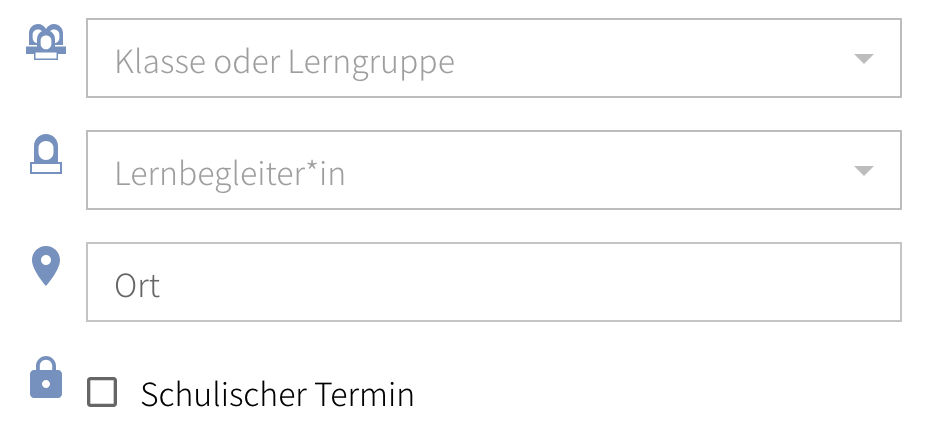Screen dimensions: 940x438
Task: Click the "Klasse oder Lerngruppe" placeholder text
Action: (284, 62)
